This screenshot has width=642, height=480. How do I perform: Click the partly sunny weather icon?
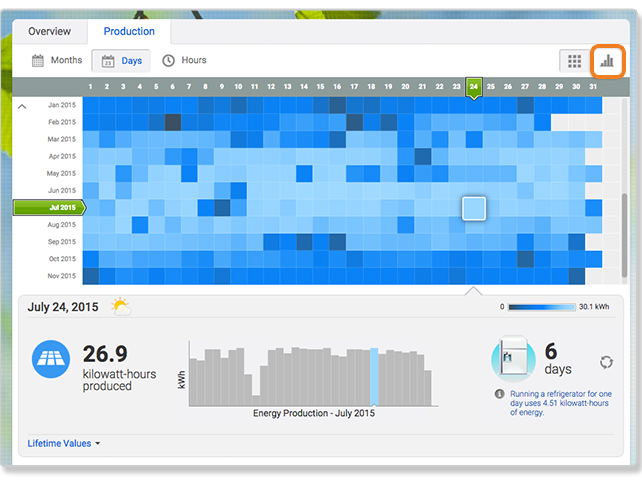pos(121,307)
